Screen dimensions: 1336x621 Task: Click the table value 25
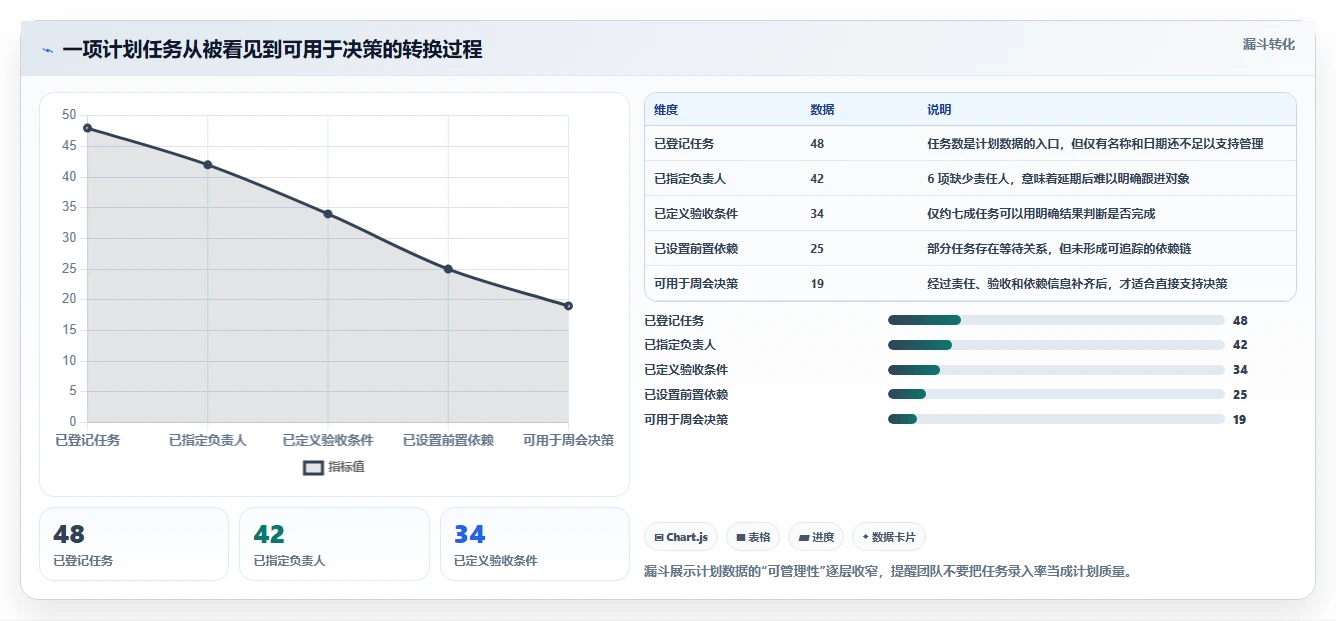pos(817,249)
